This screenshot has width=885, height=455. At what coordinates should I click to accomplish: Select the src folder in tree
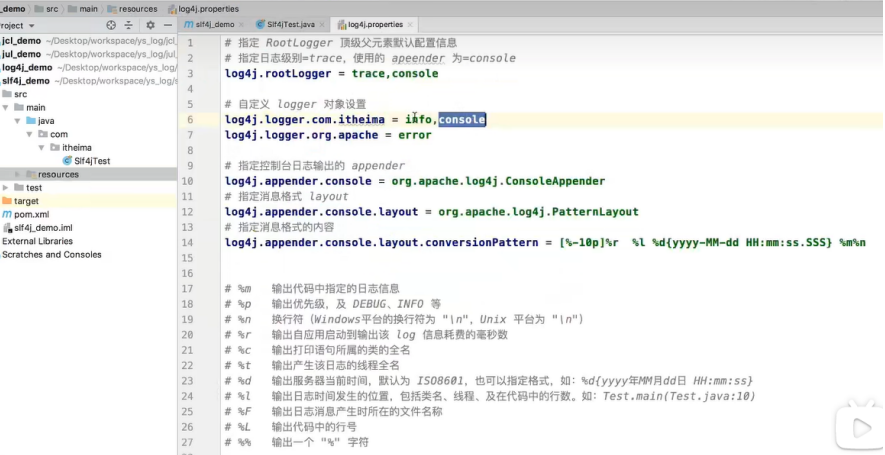(20, 94)
